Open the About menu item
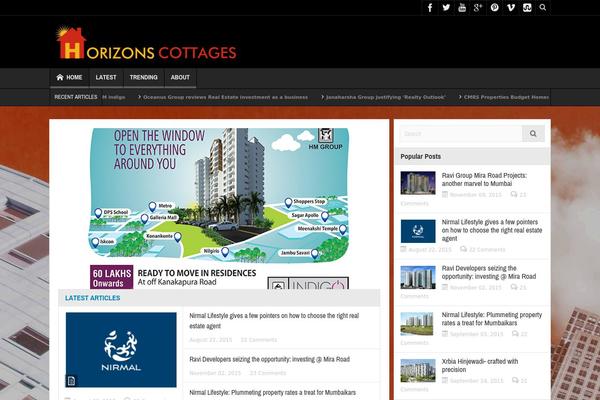 click(180, 77)
